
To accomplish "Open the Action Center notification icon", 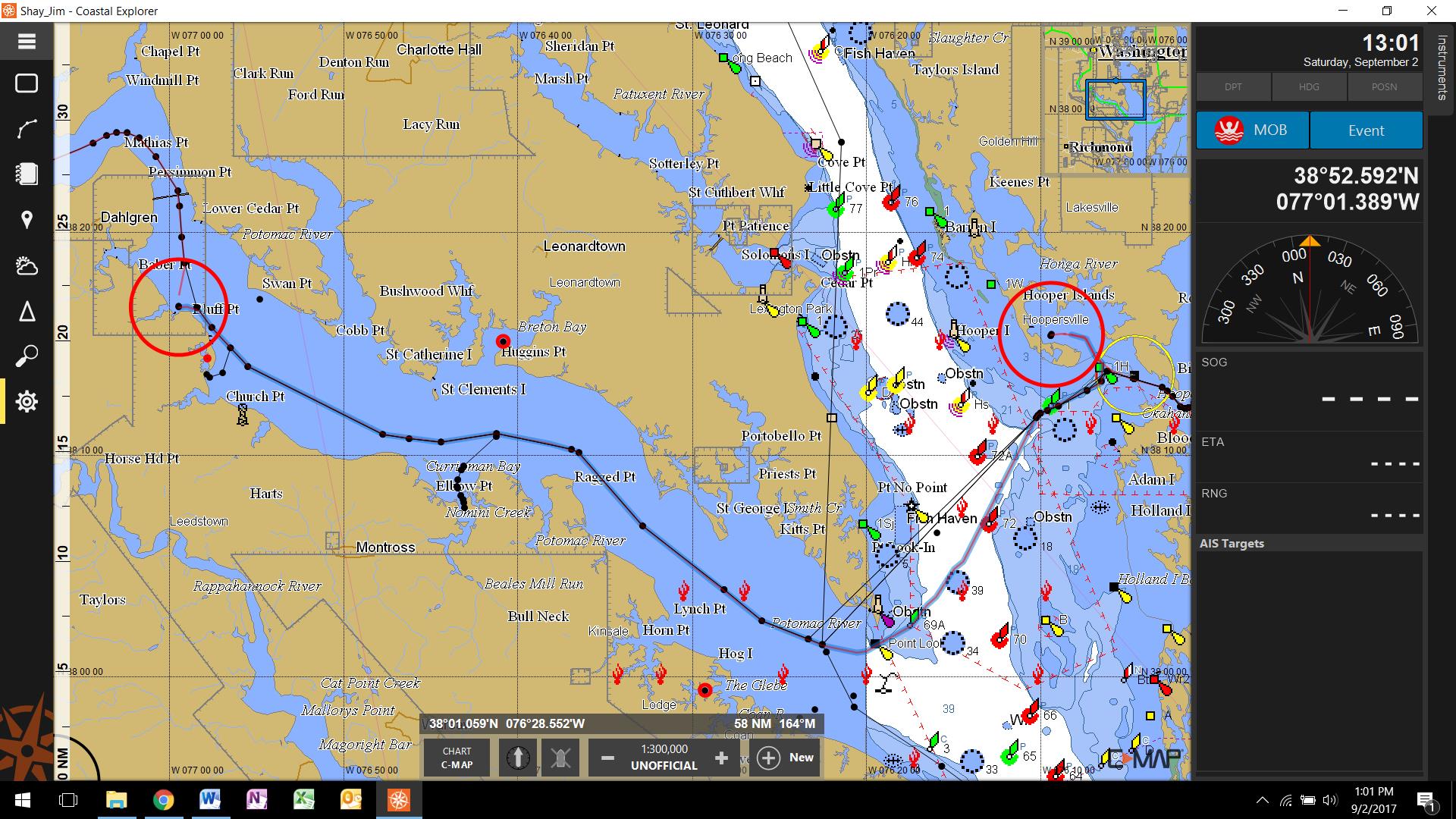I will point(1426,801).
